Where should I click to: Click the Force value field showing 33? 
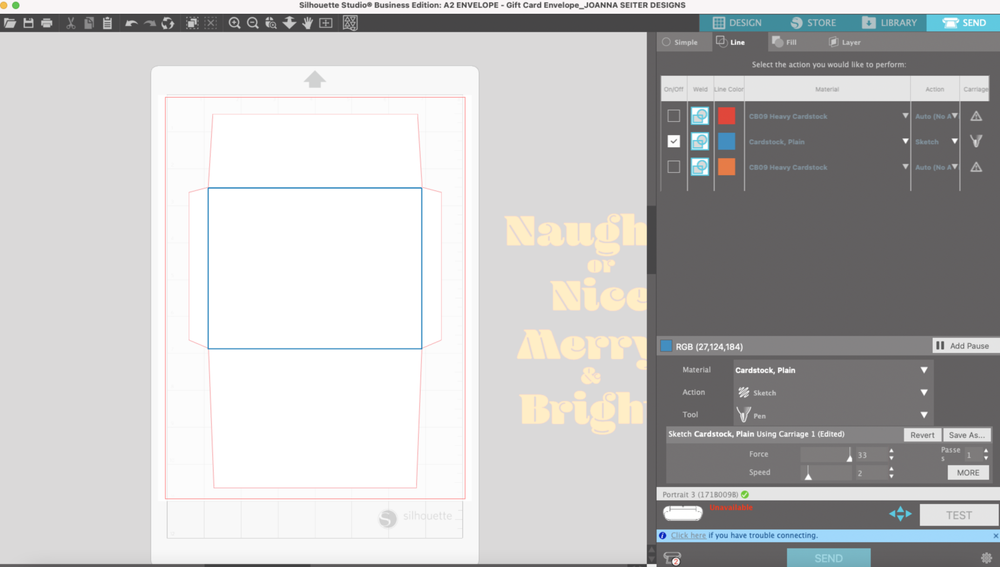pos(871,455)
